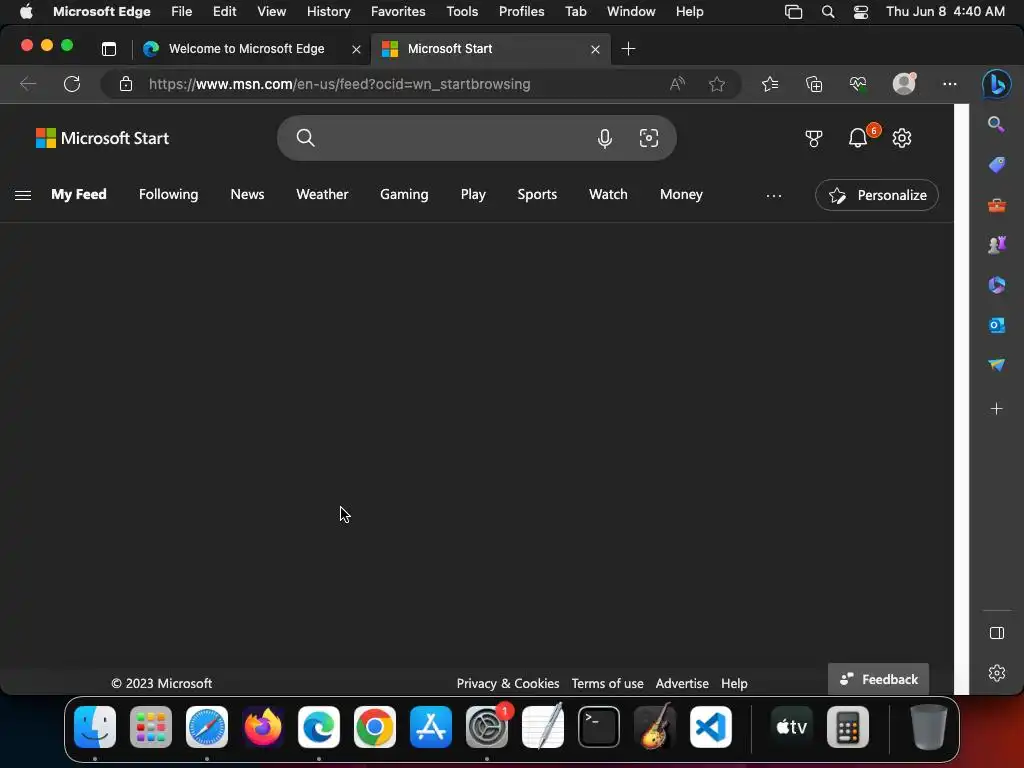Screen dimensions: 1024x768
Task: Open the Watch section
Action: pyautogui.click(x=608, y=195)
